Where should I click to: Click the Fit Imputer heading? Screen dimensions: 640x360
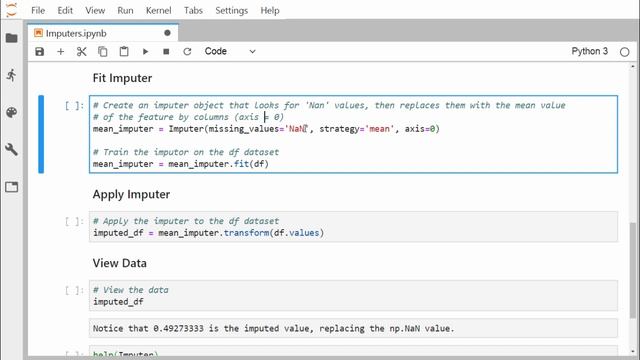coord(122,78)
